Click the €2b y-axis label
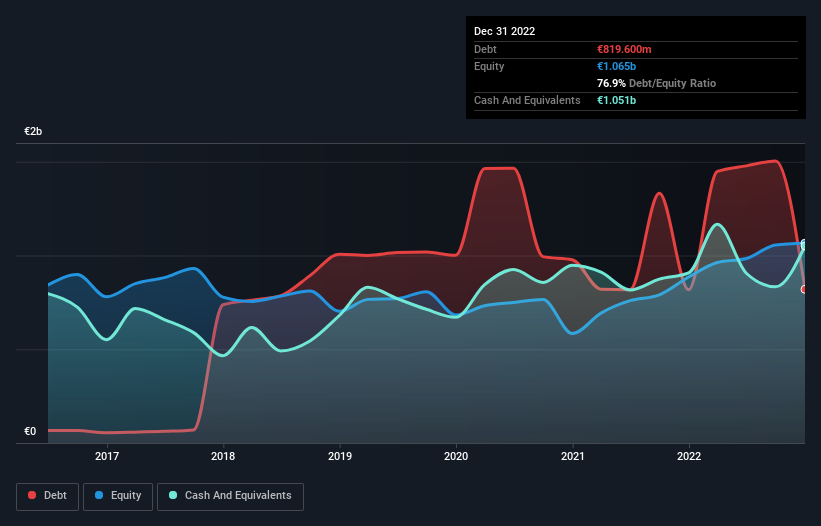This screenshot has height=526, width=821. (x=33, y=131)
